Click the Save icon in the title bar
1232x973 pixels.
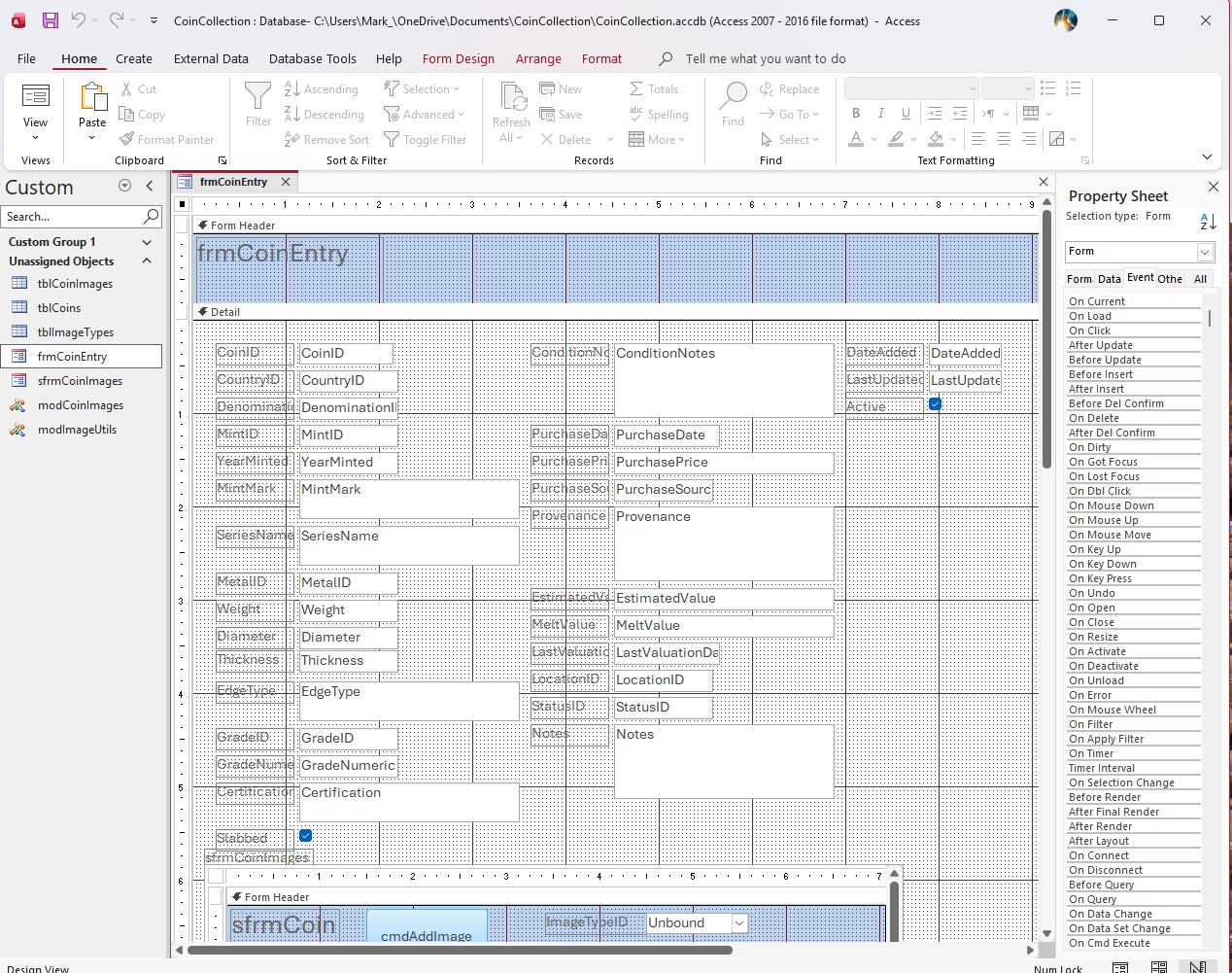coord(51,20)
